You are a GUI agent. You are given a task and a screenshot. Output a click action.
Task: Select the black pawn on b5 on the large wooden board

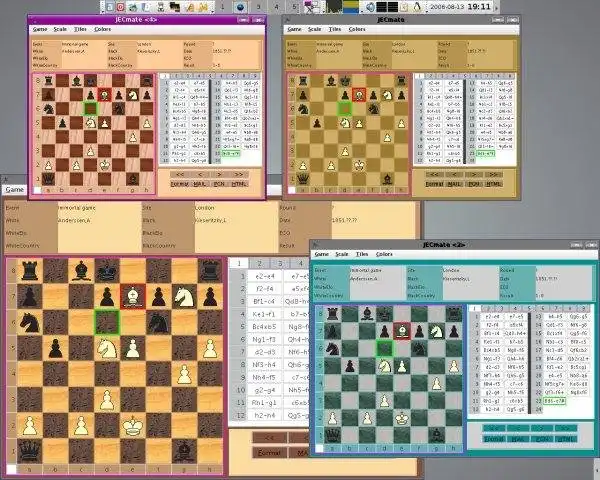pyautogui.click(x=55, y=348)
